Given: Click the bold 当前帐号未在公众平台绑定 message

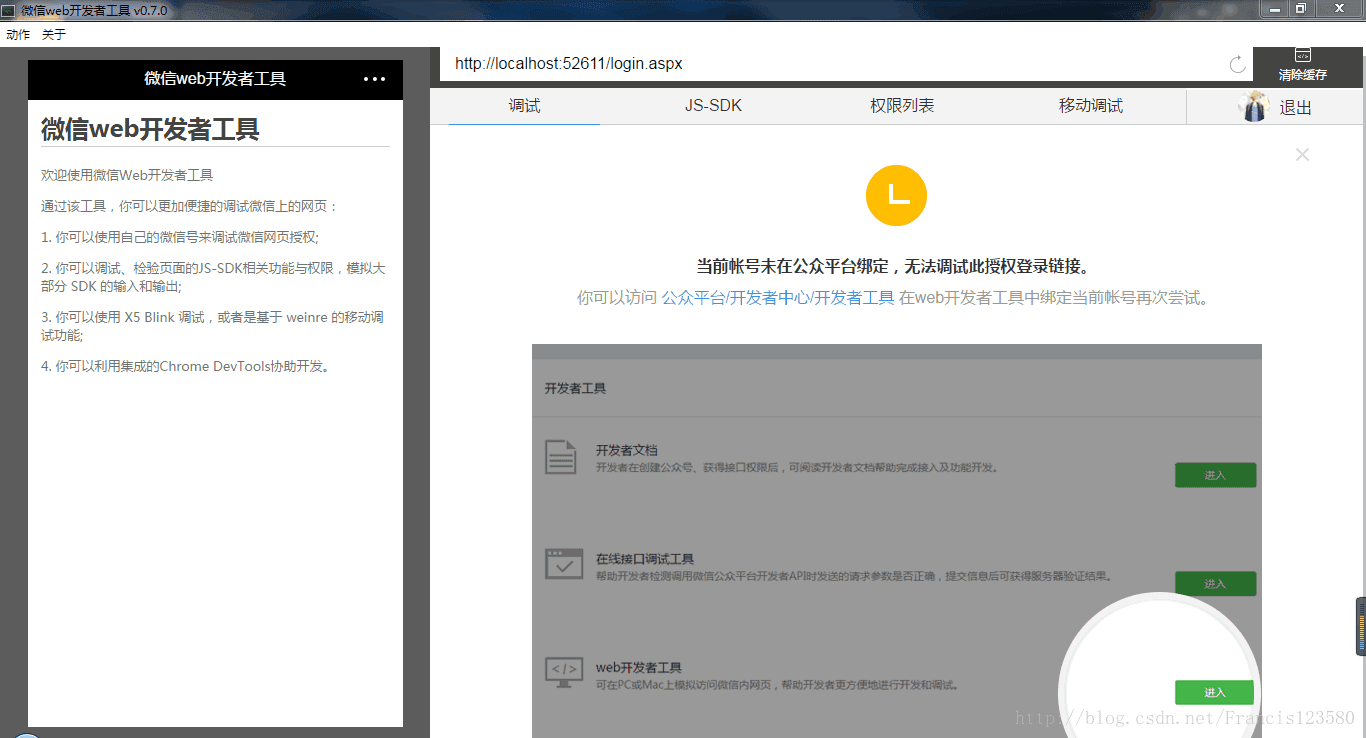Looking at the screenshot, I should pyautogui.click(x=893, y=267).
